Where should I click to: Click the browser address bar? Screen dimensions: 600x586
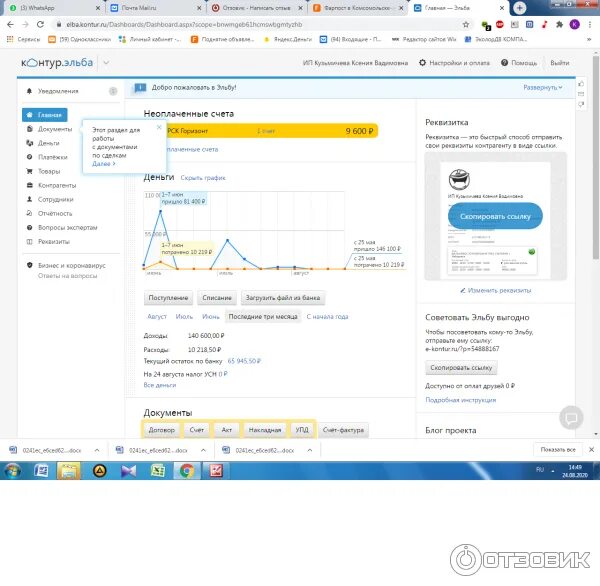(x=256, y=24)
